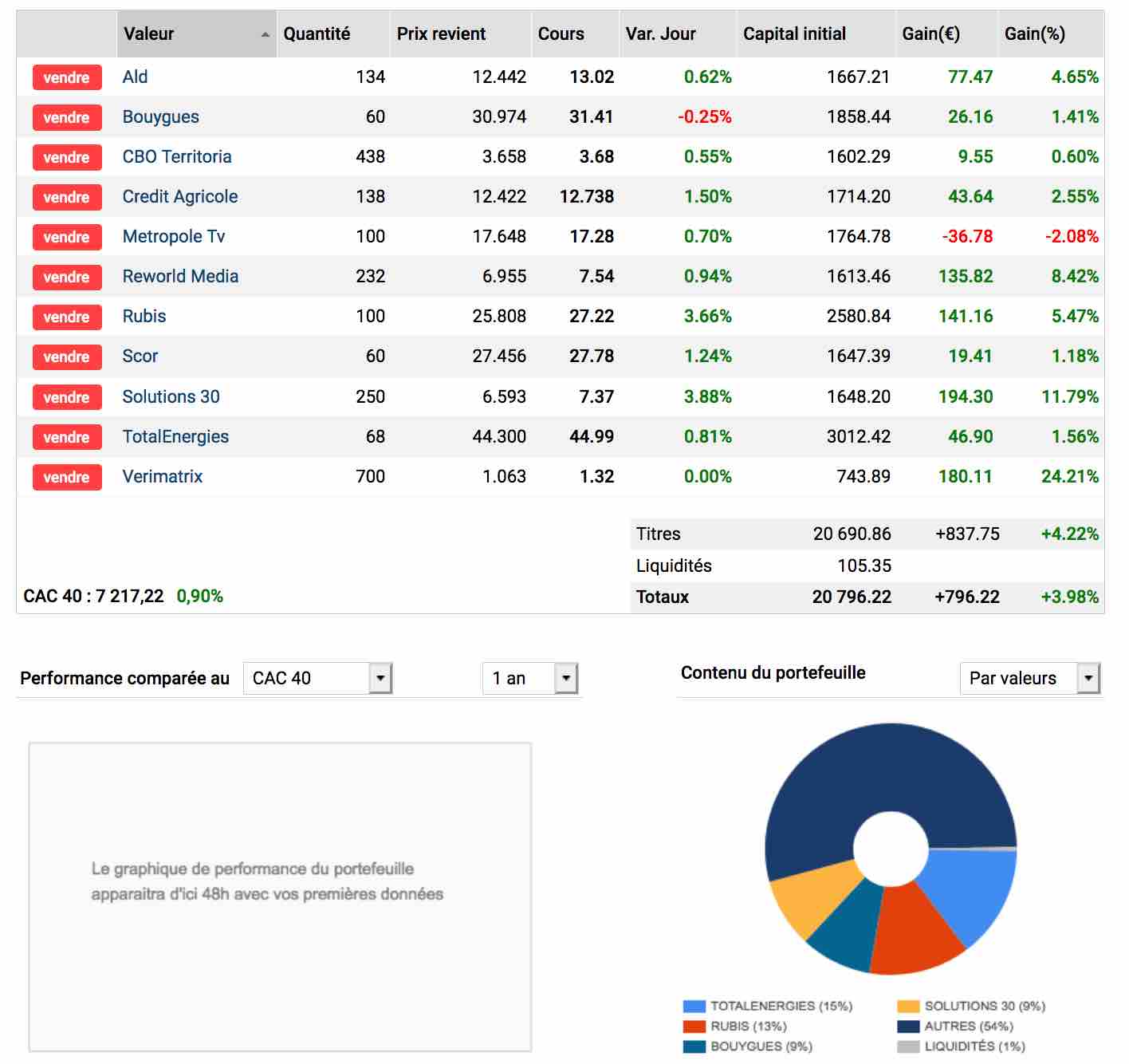Open the Scor stock link

(x=140, y=356)
